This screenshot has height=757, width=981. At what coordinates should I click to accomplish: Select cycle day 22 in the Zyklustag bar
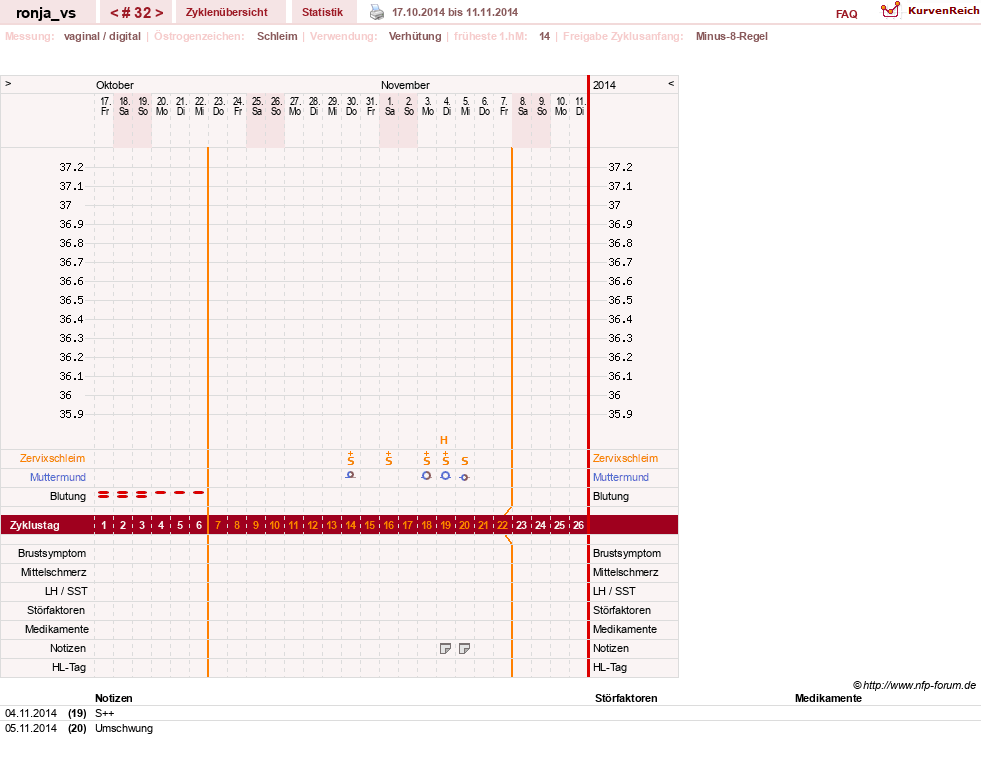tap(502, 525)
